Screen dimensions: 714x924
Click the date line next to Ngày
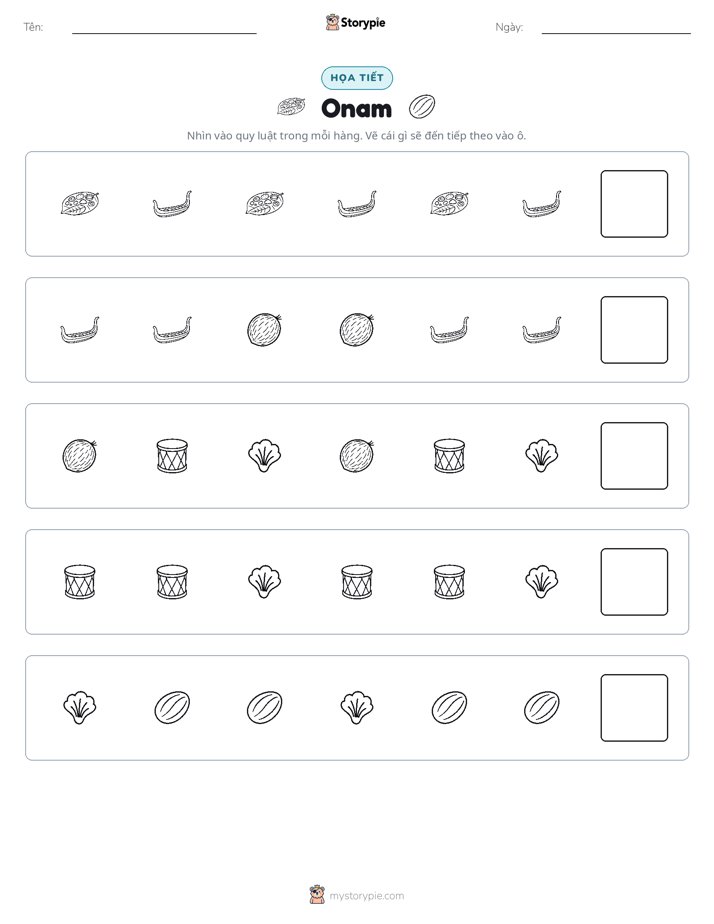point(616,32)
